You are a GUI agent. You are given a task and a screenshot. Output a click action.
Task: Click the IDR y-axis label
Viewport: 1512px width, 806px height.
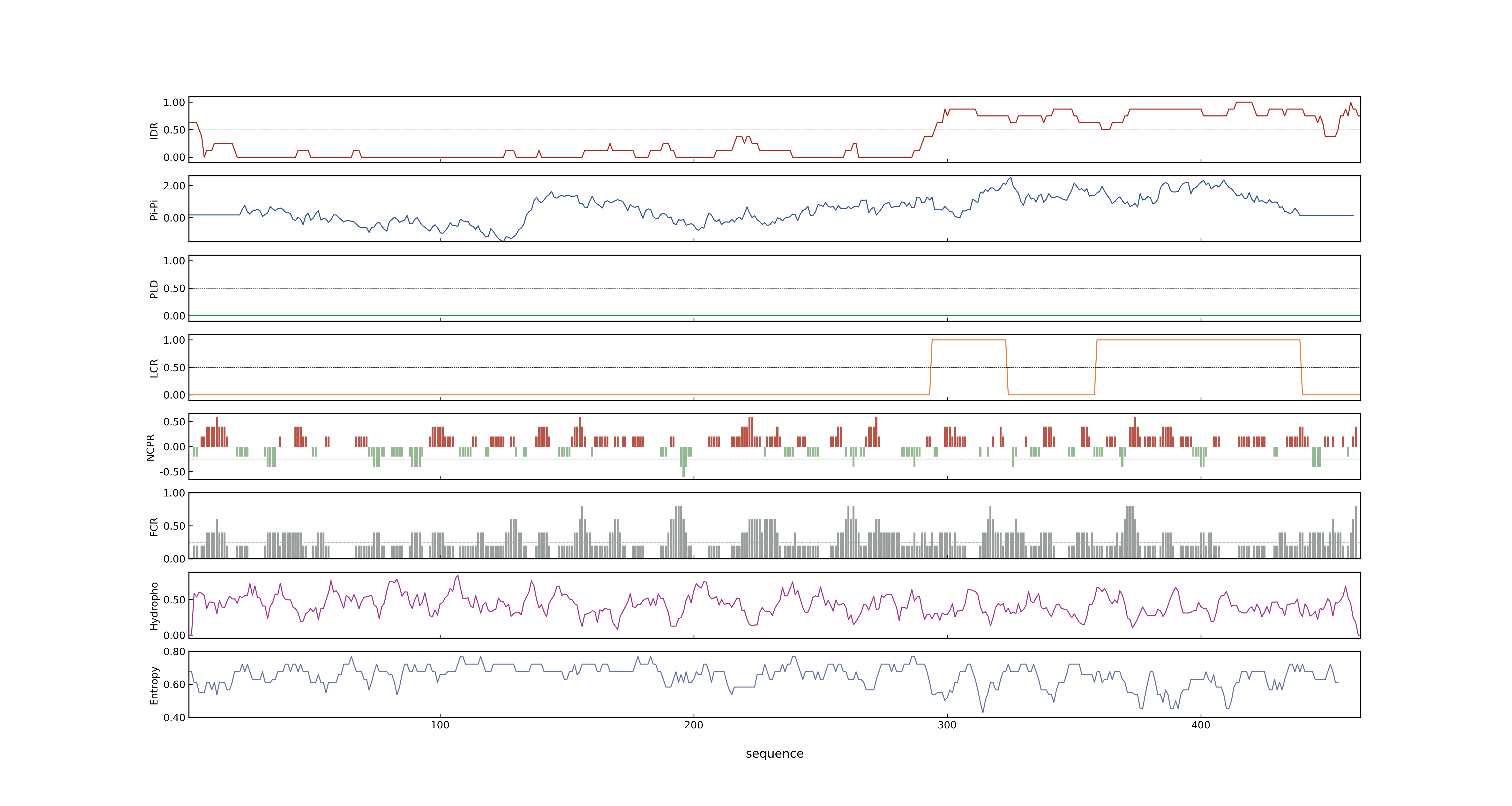154,130
